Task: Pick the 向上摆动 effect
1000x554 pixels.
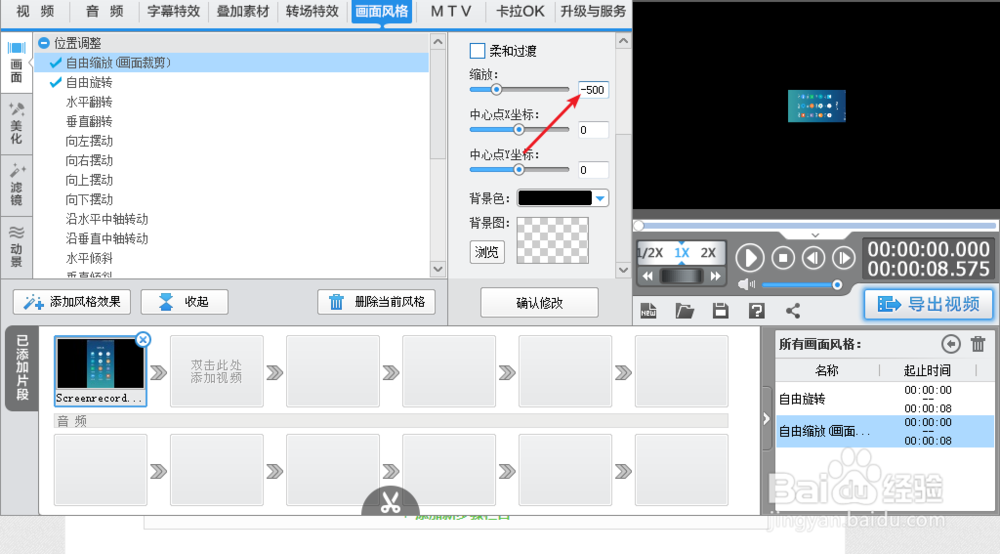Action: tap(89, 180)
